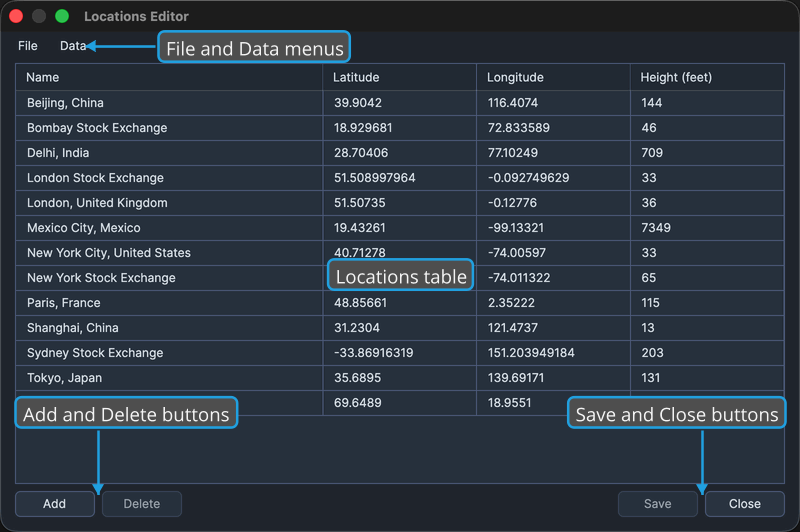Click latitude value 51.50735
800x532 pixels.
(360, 203)
